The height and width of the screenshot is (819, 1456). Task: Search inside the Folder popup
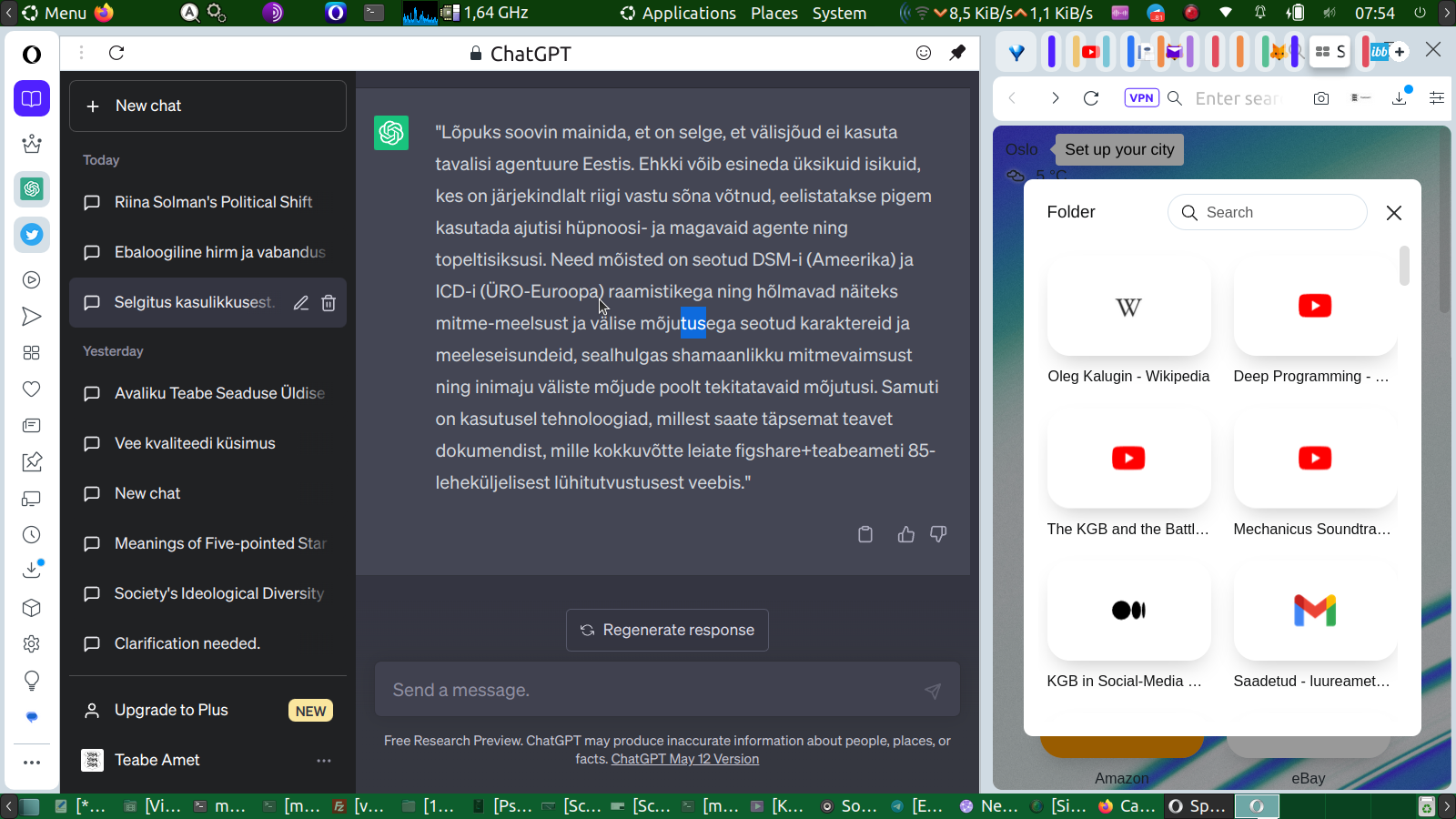[x=1267, y=212]
